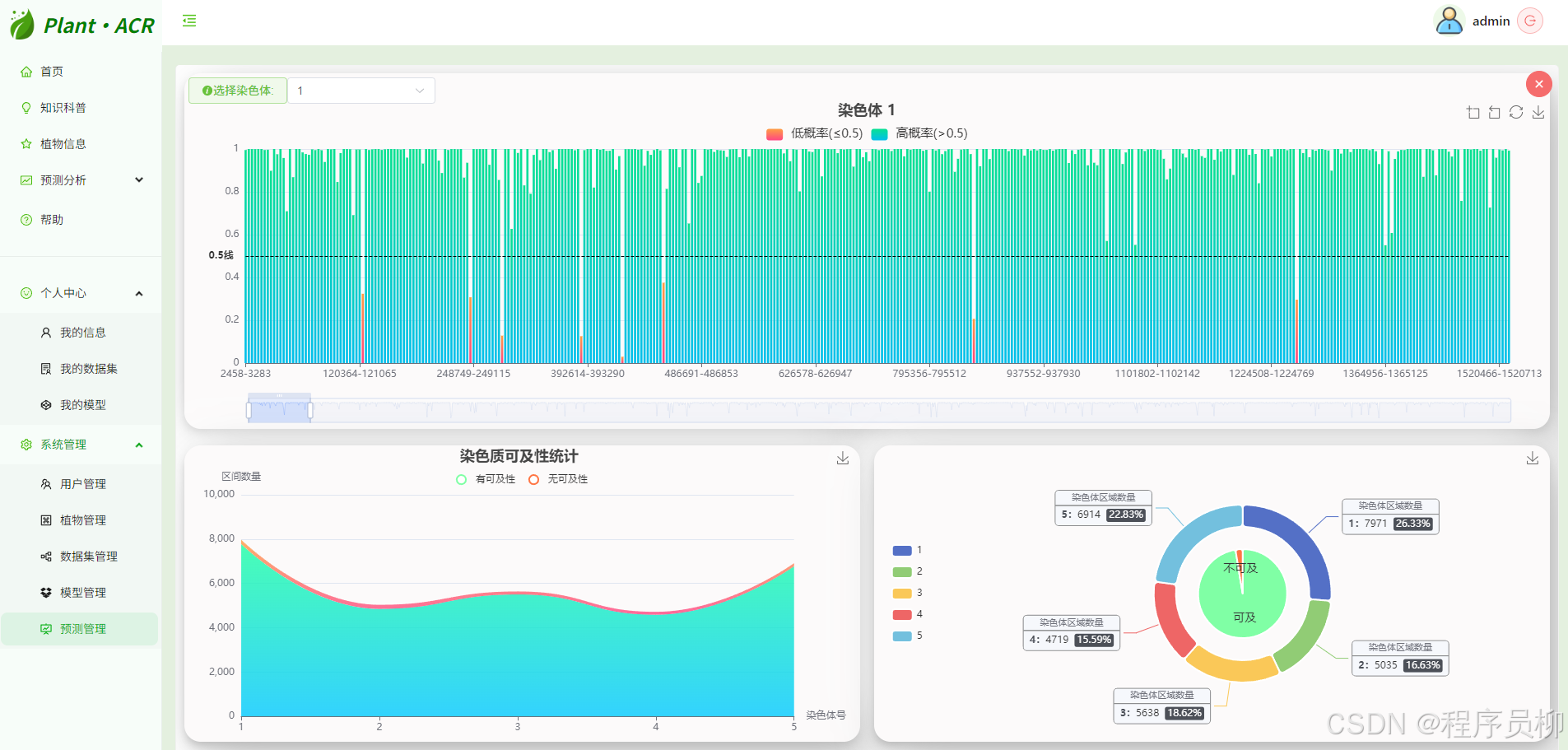The width and height of the screenshot is (1568, 750).
Task: Download chromosome 1 bar chart image
Action: 1538,113
